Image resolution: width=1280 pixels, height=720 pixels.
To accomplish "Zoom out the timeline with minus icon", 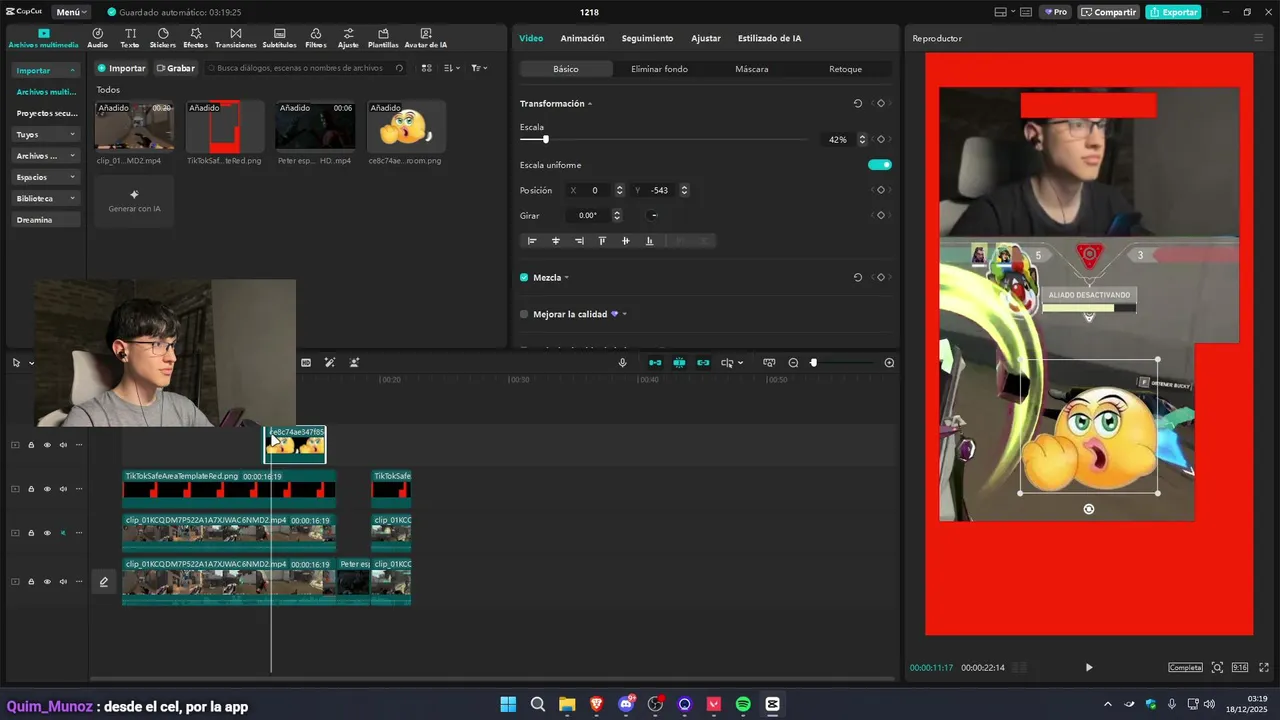I will click(793, 363).
